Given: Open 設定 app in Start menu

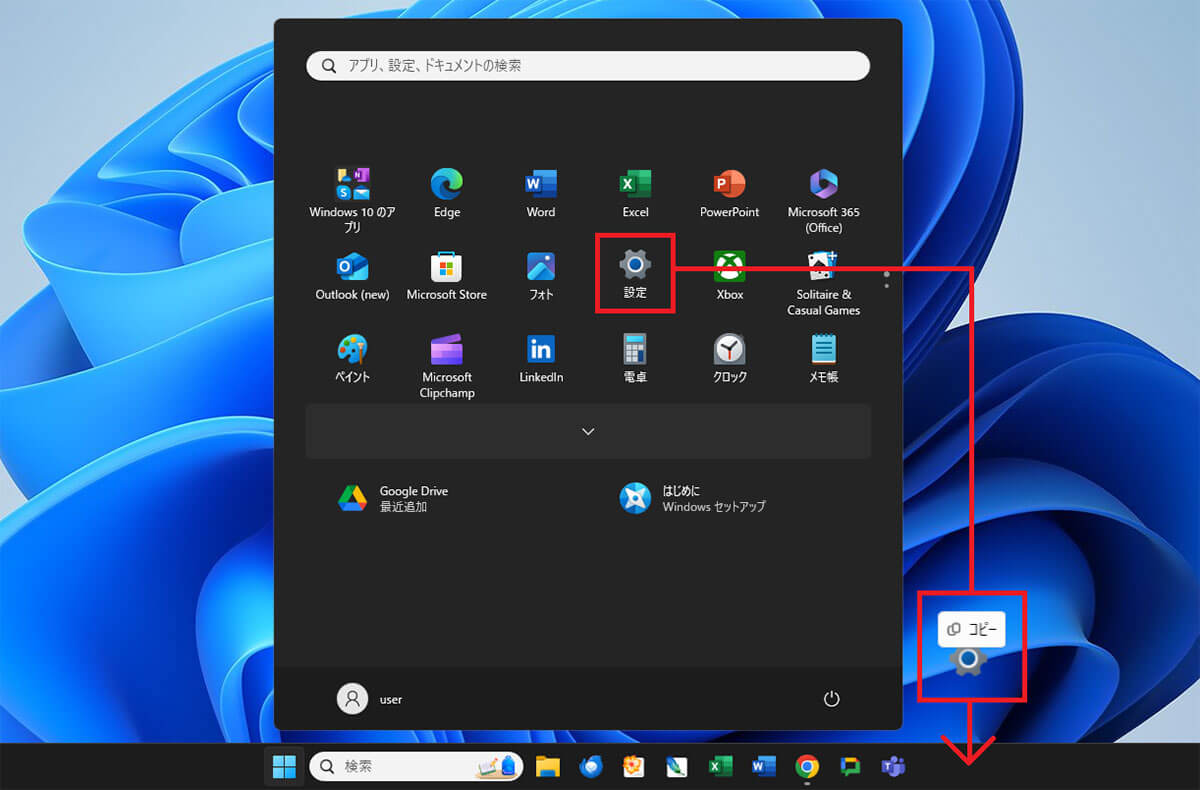Looking at the screenshot, I should tap(635, 275).
